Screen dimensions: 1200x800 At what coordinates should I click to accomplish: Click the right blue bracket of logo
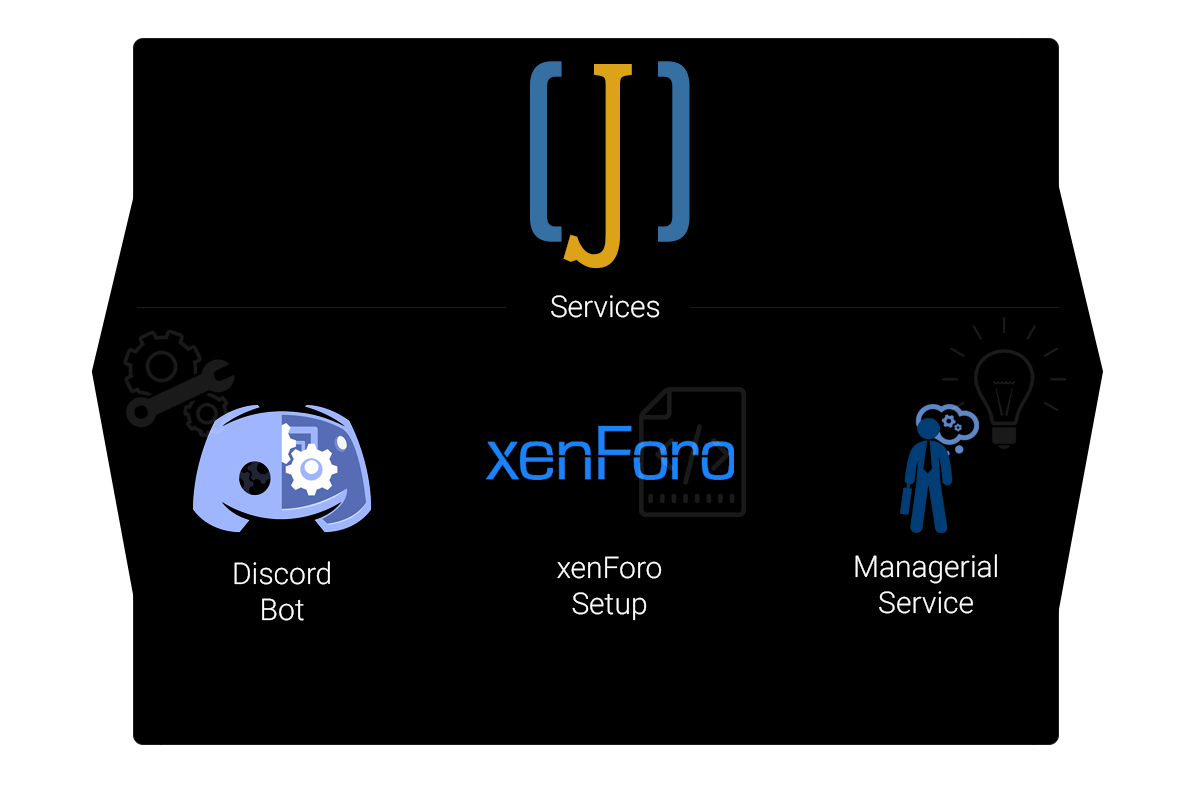point(673,151)
